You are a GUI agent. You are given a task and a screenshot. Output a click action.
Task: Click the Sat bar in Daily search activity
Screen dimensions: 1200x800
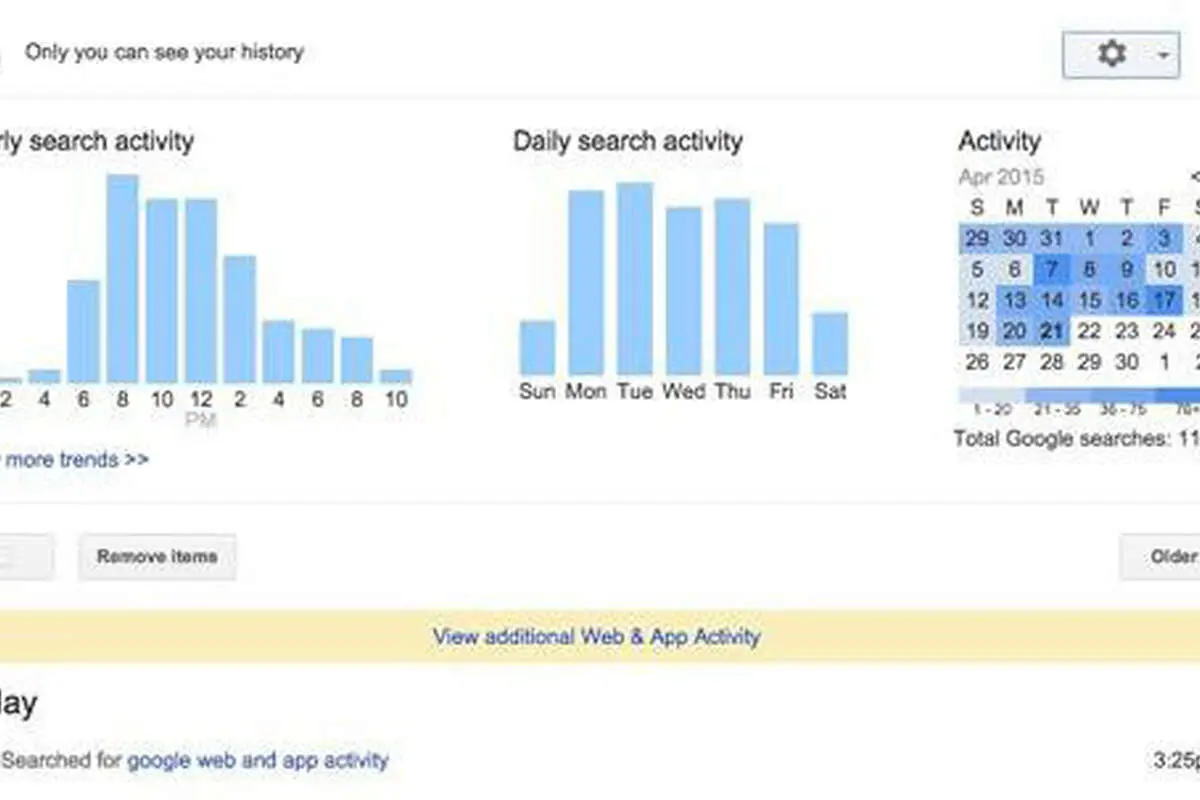pyautogui.click(x=830, y=344)
